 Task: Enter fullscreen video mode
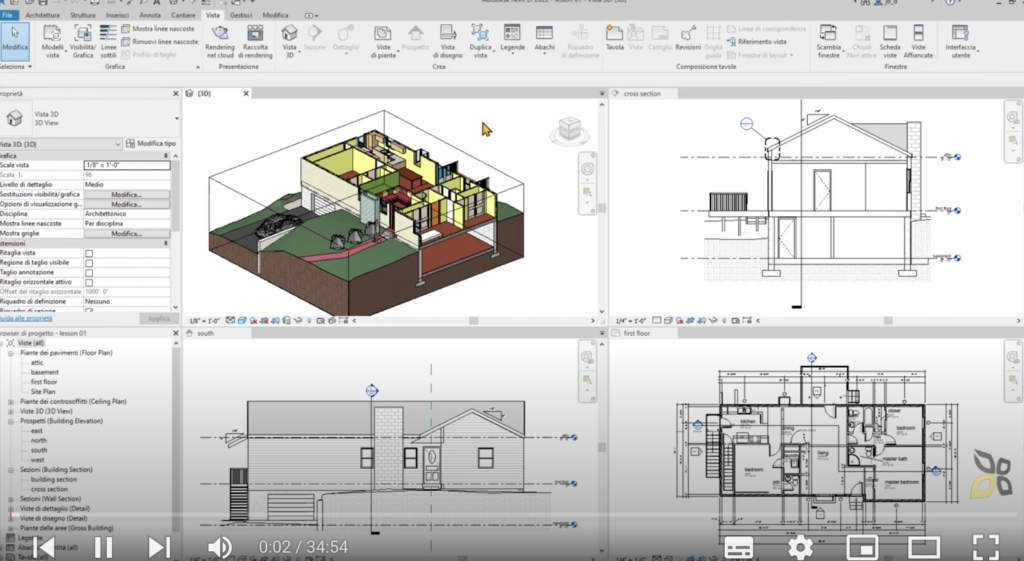click(x=985, y=547)
